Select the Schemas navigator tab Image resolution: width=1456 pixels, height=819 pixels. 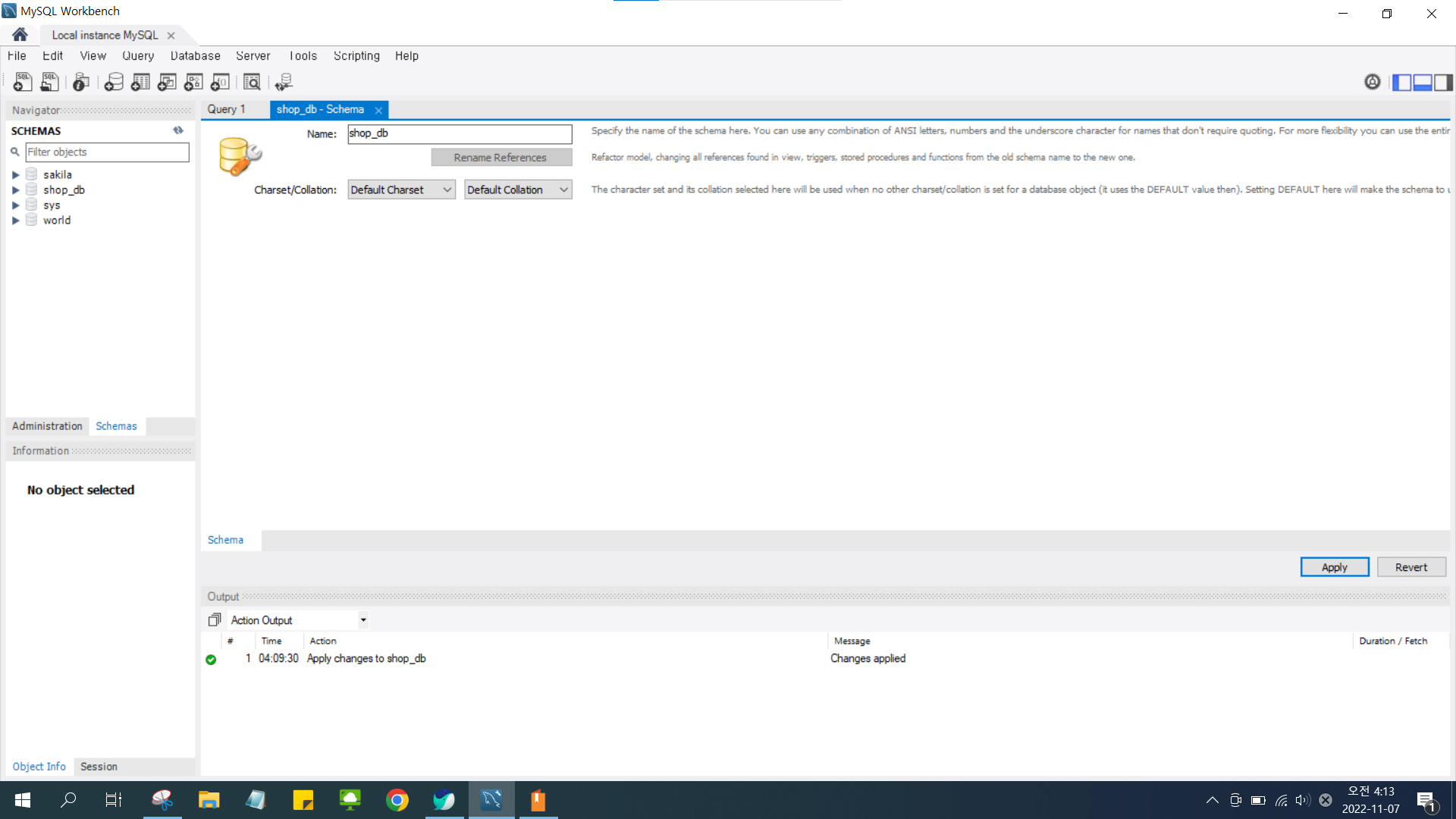click(x=116, y=426)
